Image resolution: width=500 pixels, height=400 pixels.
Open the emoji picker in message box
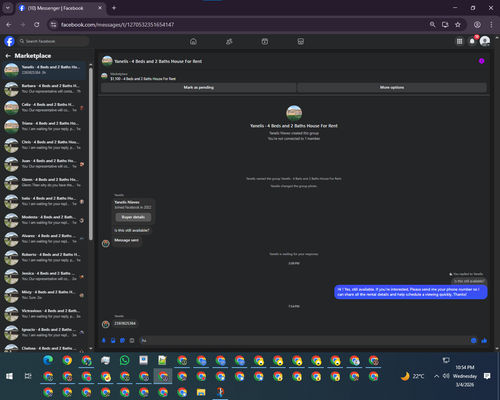473,340
